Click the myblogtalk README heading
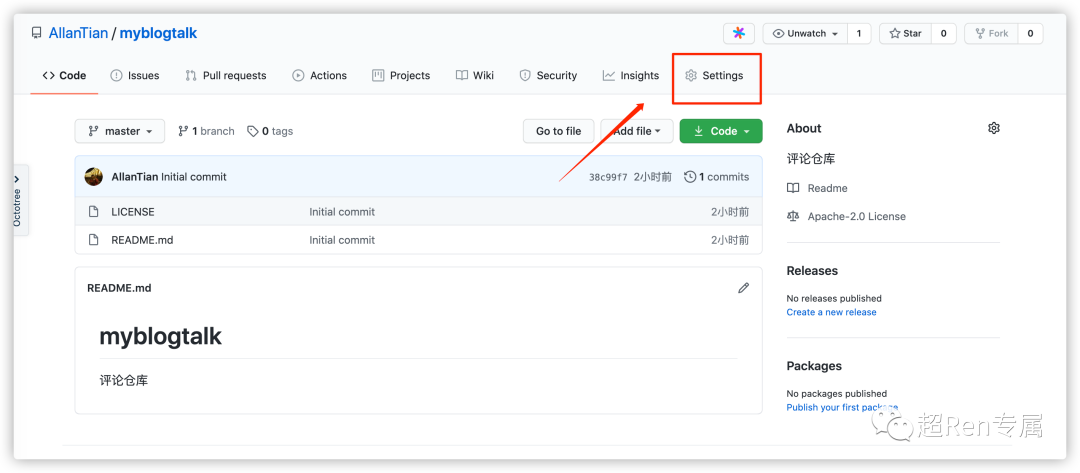The width and height of the screenshot is (1080, 473). (x=160, y=337)
